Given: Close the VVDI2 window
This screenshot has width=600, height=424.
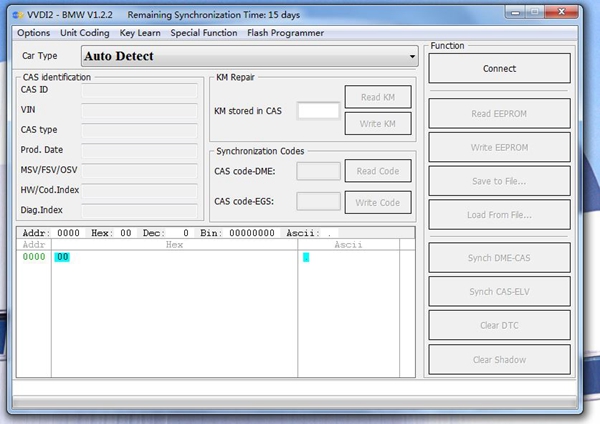Looking at the screenshot, I should [x=561, y=12].
